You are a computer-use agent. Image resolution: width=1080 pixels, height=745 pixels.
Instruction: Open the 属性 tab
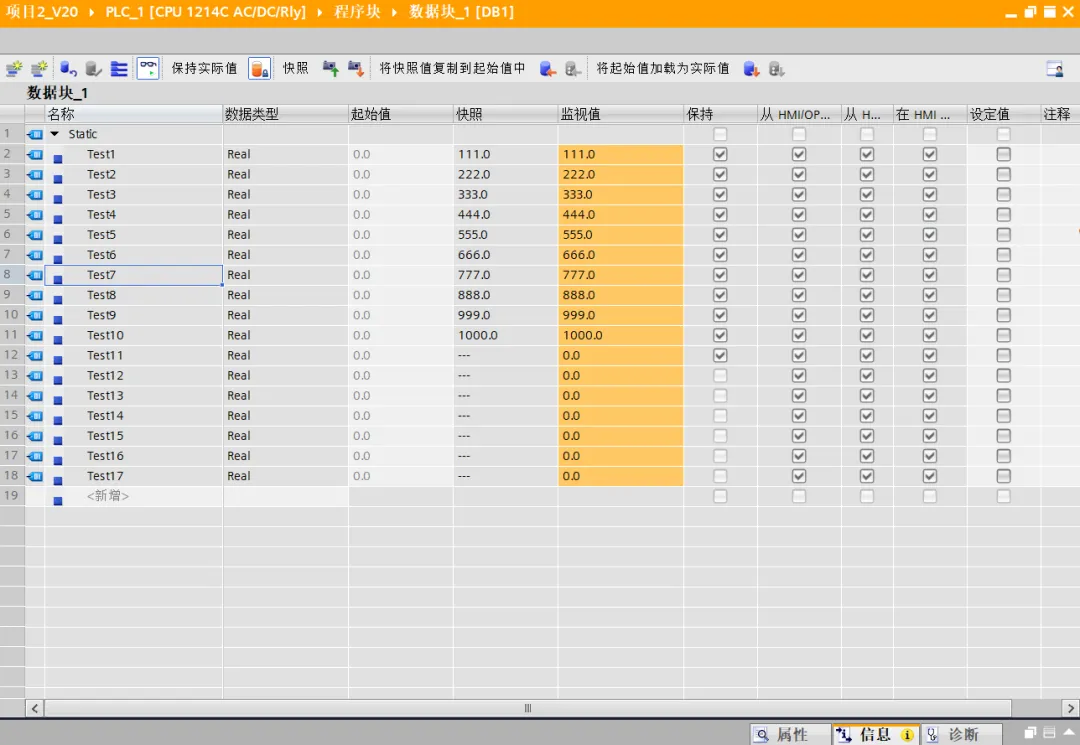tap(790, 735)
